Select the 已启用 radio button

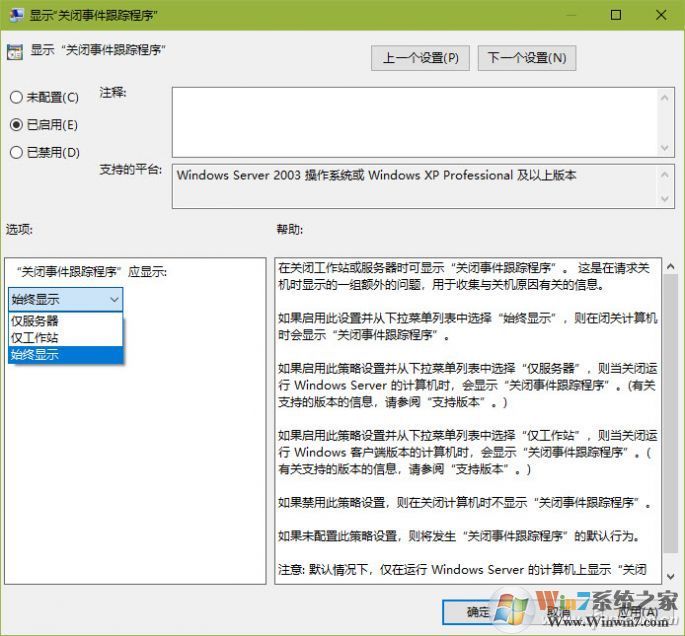(x=16, y=125)
